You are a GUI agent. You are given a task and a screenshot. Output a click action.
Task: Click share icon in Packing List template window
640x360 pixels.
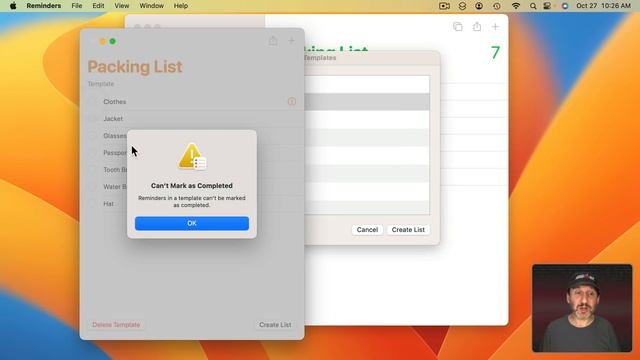(x=273, y=41)
